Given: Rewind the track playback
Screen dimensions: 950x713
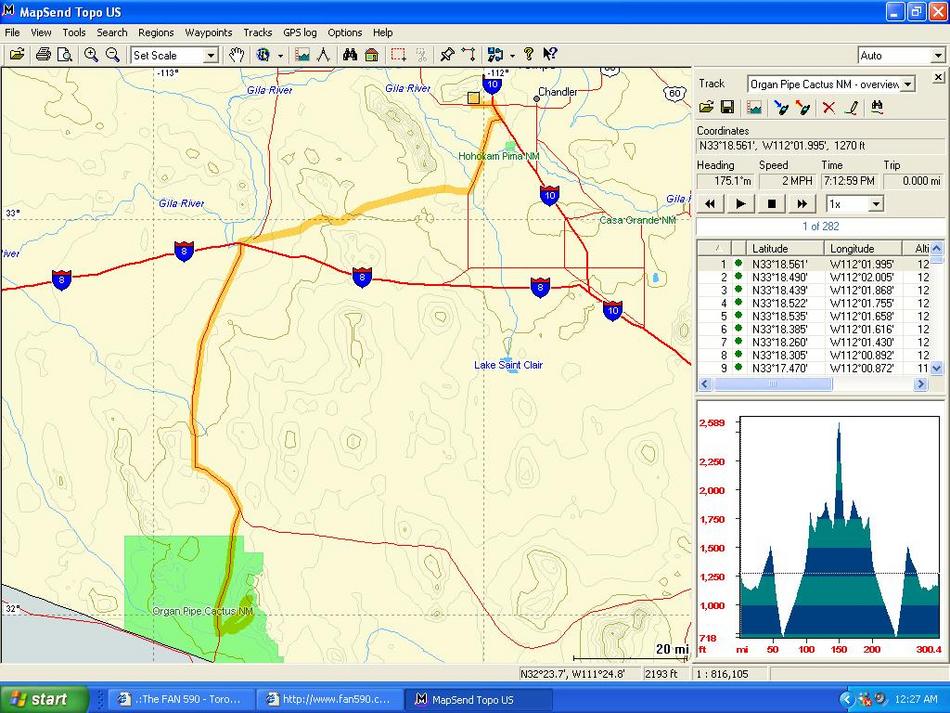Looking at the screenshot, I should 710,204.
